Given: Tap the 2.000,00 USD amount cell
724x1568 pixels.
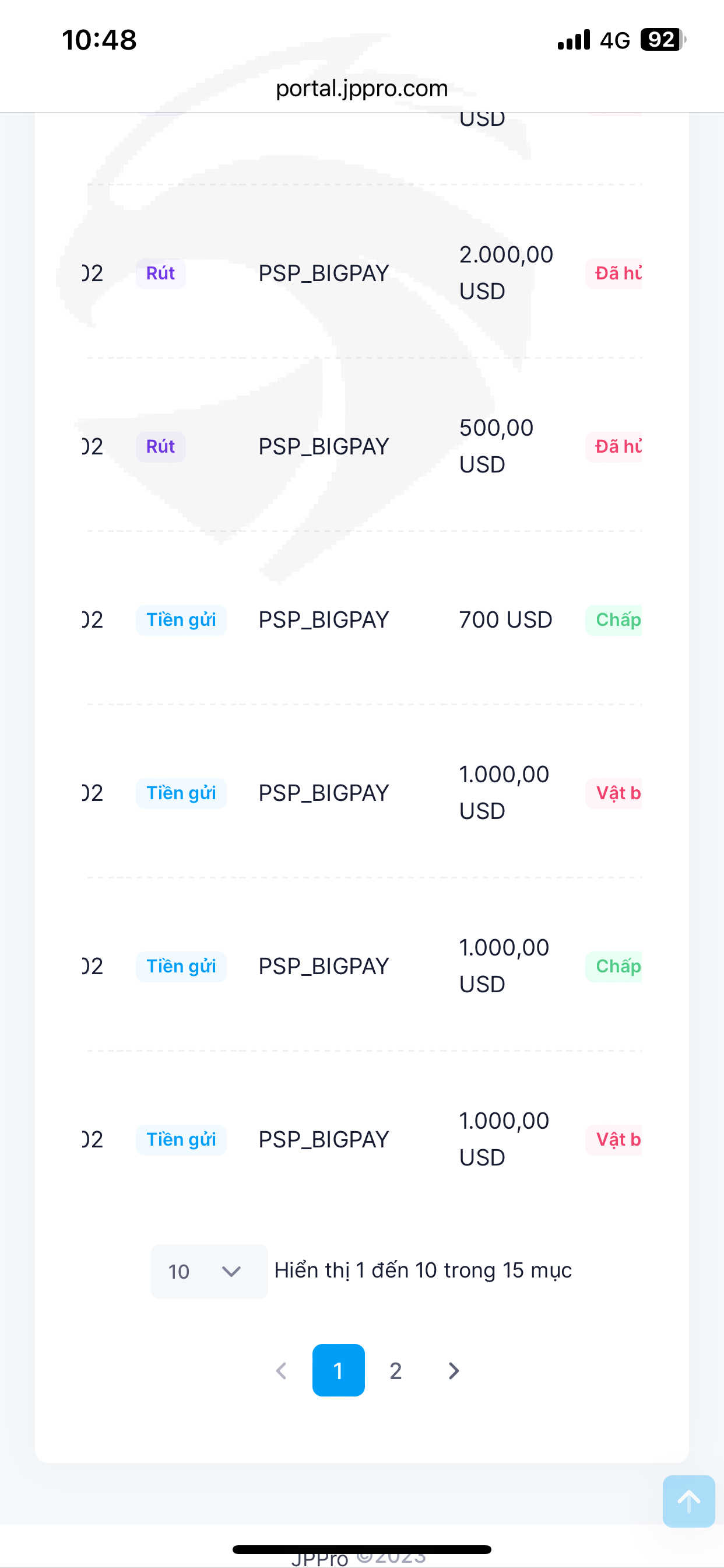Looking at the screenshot, I should tap(505, 272).
